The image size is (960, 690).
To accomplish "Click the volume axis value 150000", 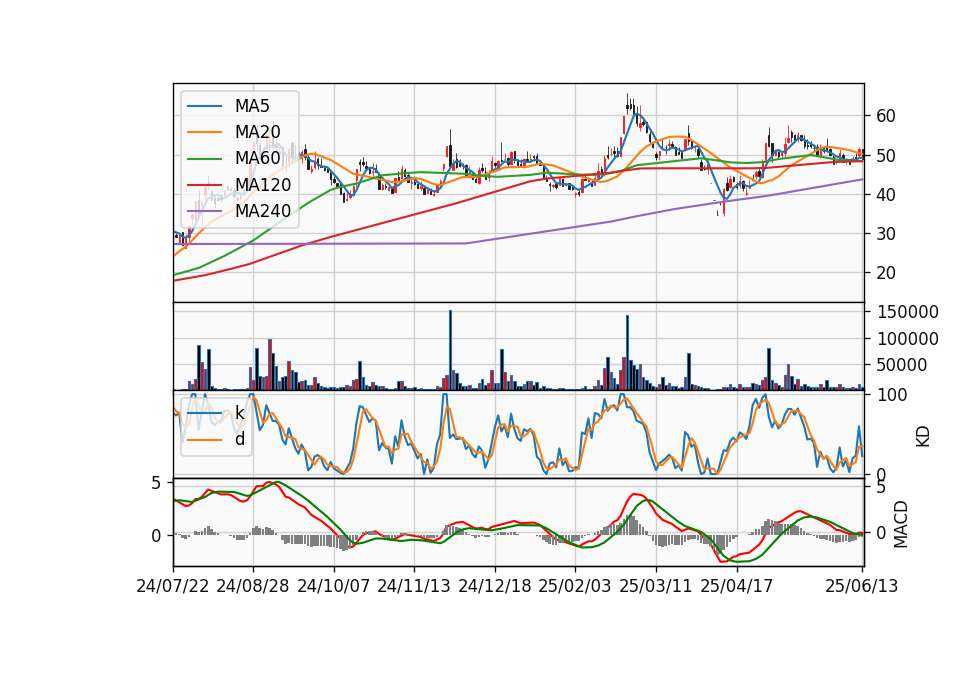I will click(907, 312).
